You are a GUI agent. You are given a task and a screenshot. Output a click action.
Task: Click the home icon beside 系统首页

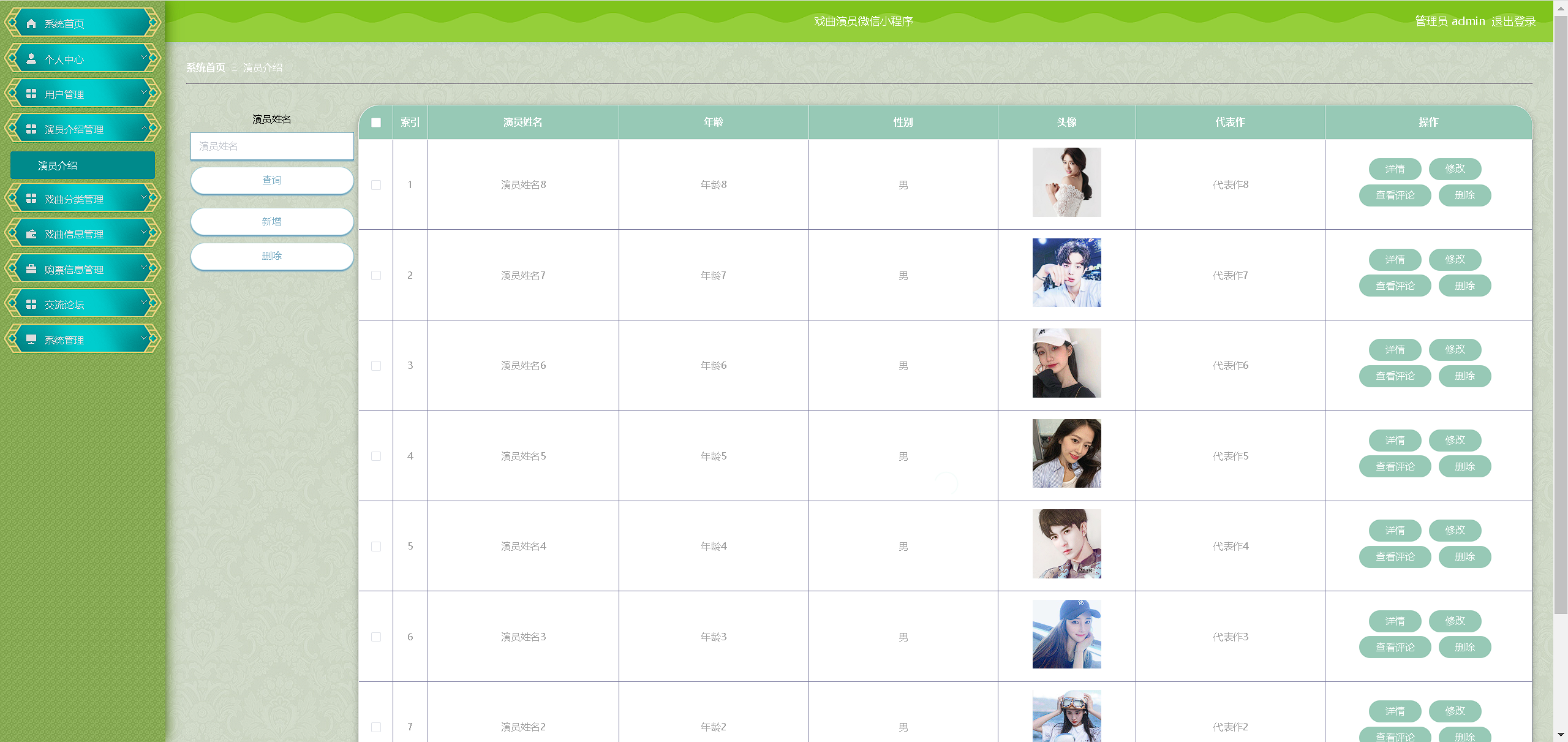(x=31, y=24)
